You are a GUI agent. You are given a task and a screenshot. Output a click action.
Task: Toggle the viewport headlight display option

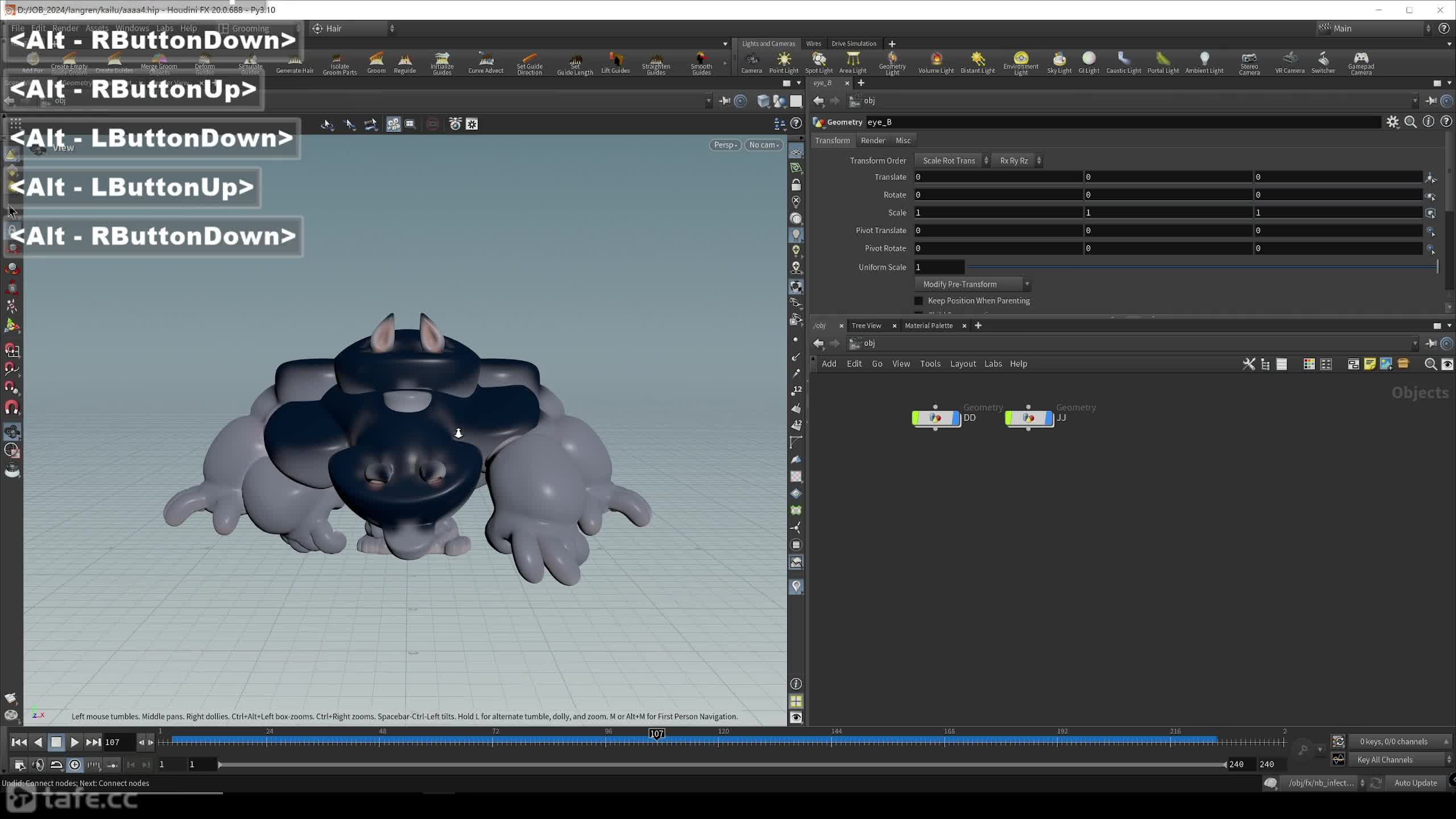click(796, 235)
